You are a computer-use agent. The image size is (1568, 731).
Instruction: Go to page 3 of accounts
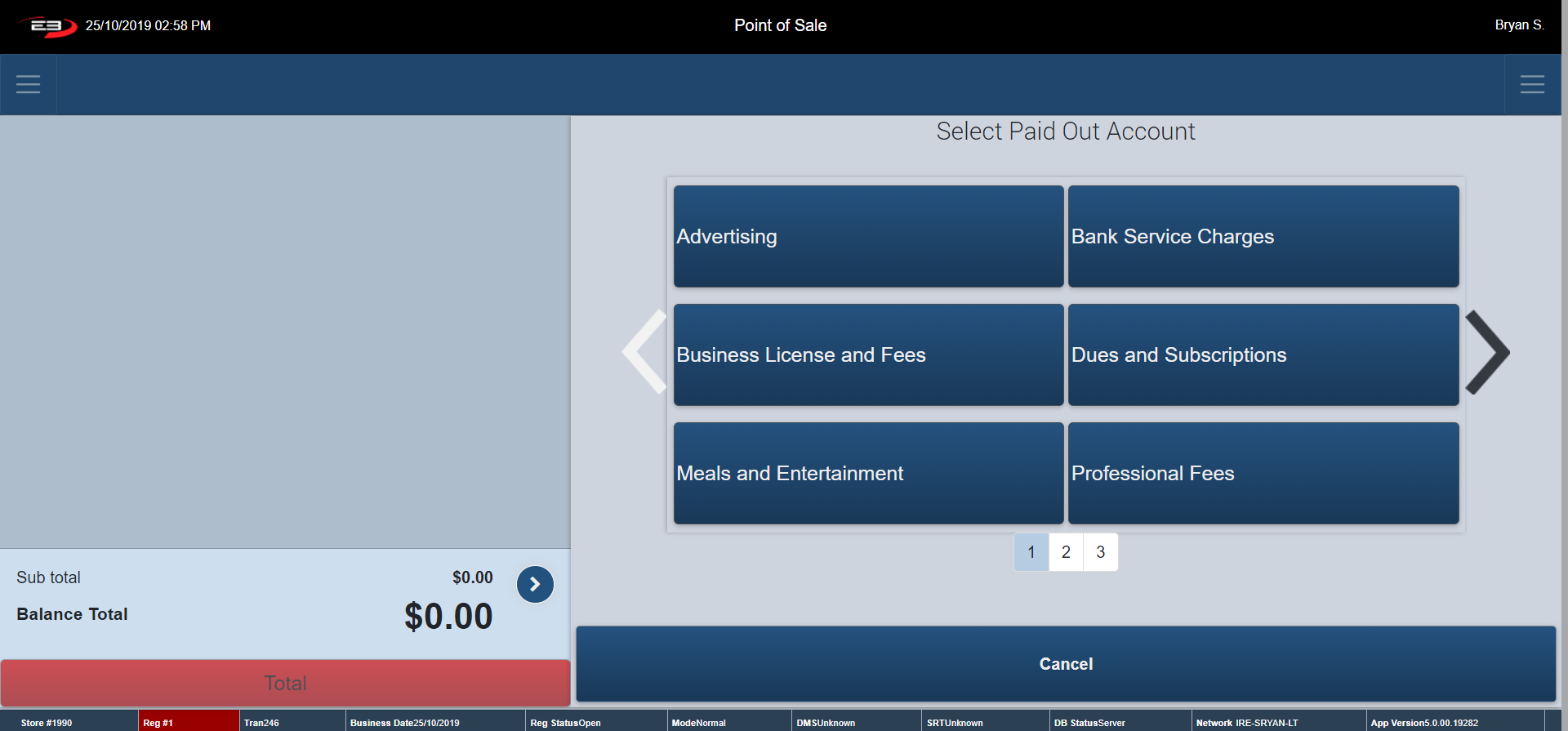[x=1100, y=552]
